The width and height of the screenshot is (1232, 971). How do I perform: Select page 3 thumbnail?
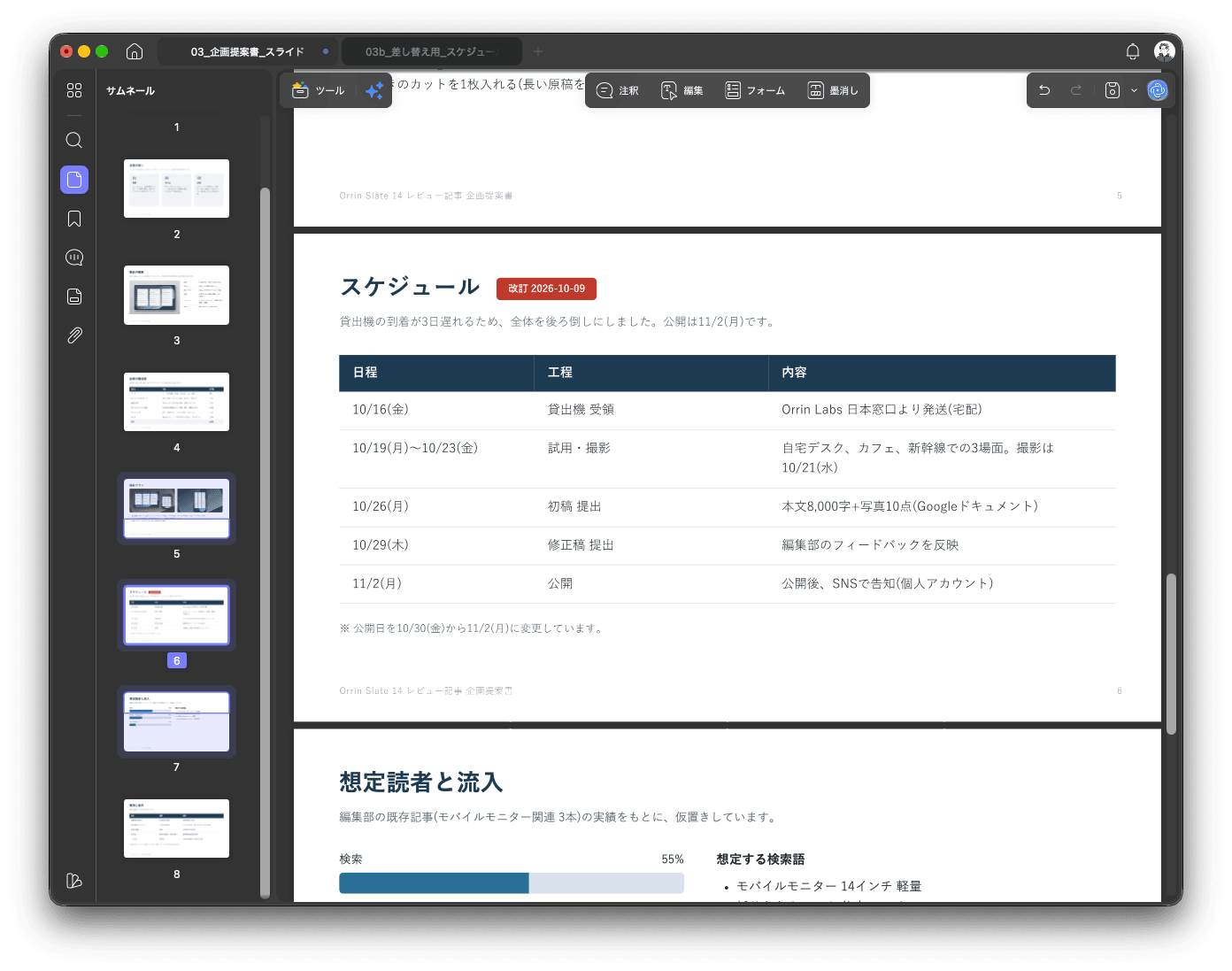tap(176, 295)
